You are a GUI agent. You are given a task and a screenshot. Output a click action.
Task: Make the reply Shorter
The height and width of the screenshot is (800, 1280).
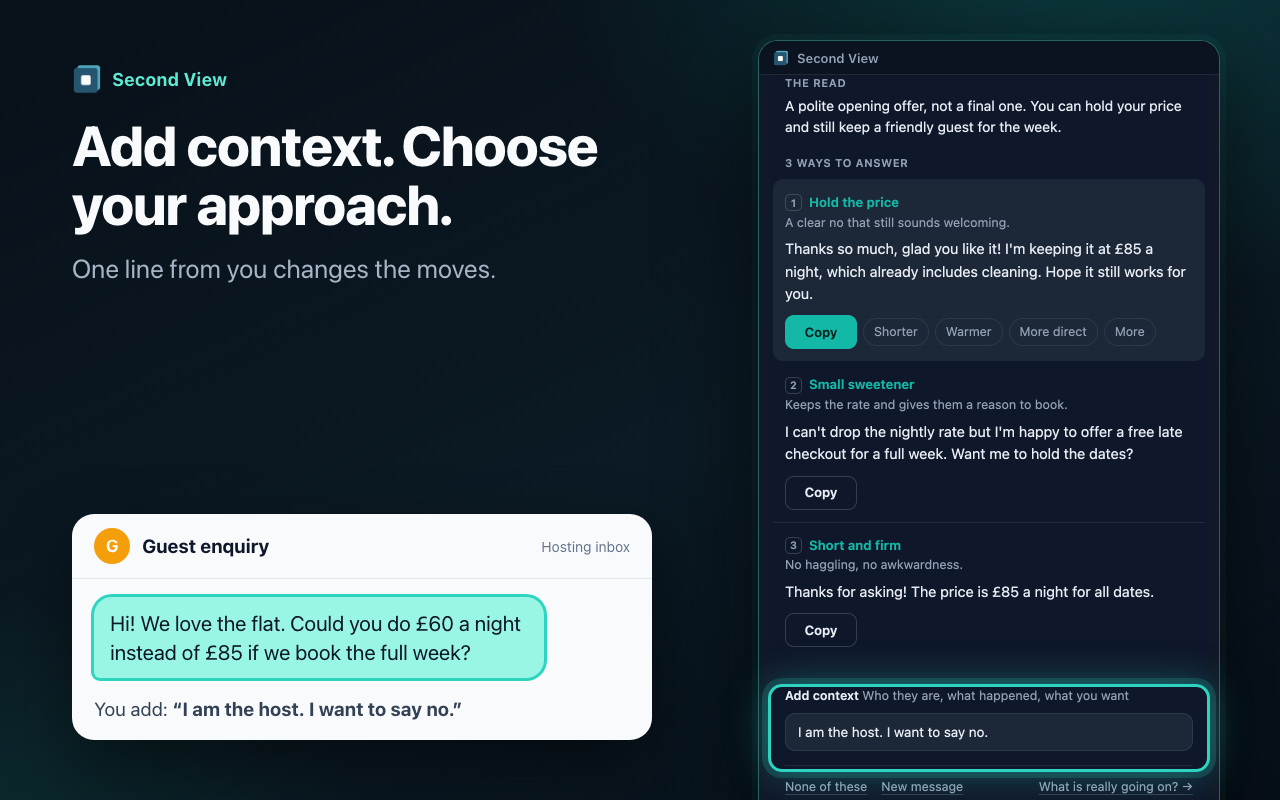(x=896, y=332)
